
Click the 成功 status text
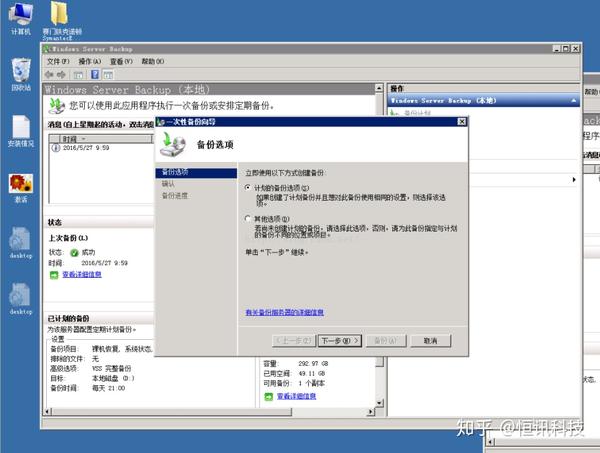pos(88,253)
